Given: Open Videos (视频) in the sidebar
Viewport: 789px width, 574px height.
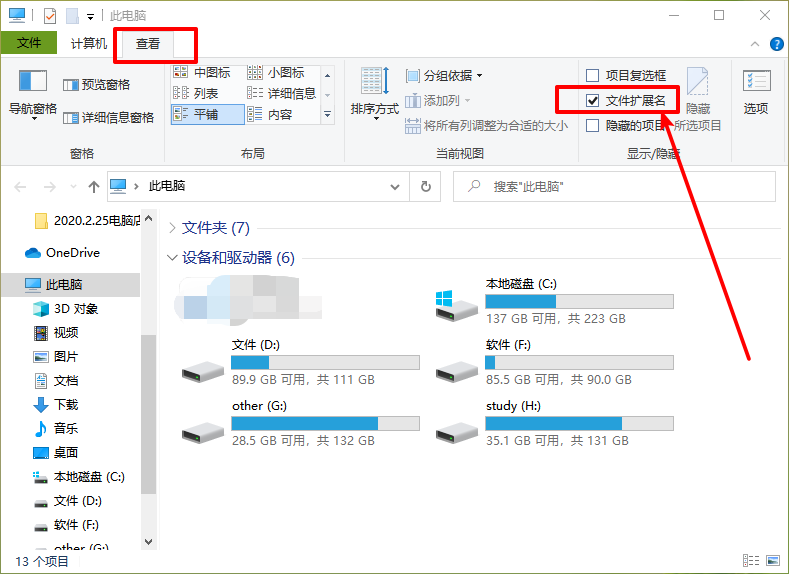Looking at the screenshot, I should [56, 333].
